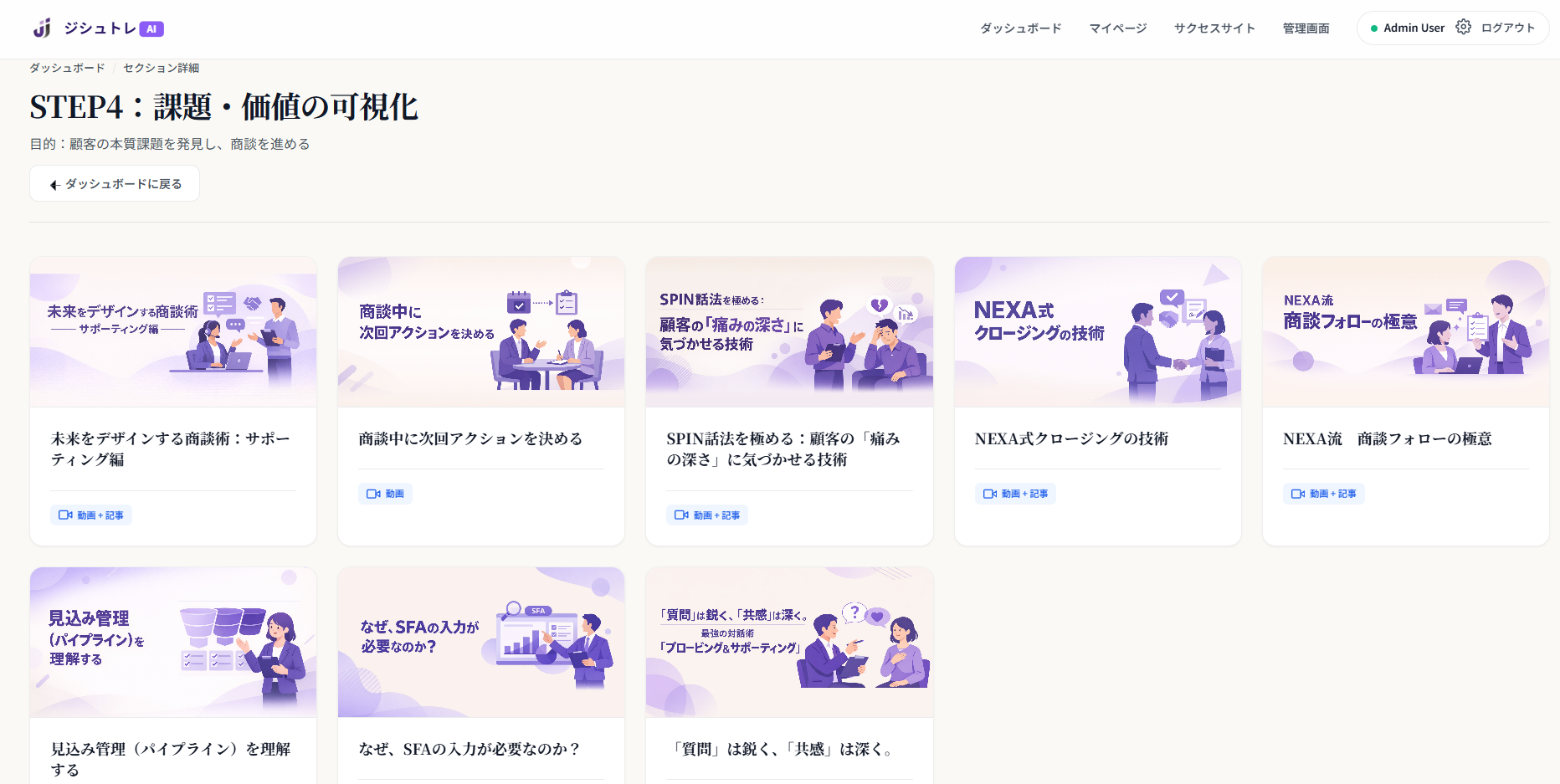Open the サクセスサイト nav item
This screenshot has height=784, width=1560.
click(1214, 28)
